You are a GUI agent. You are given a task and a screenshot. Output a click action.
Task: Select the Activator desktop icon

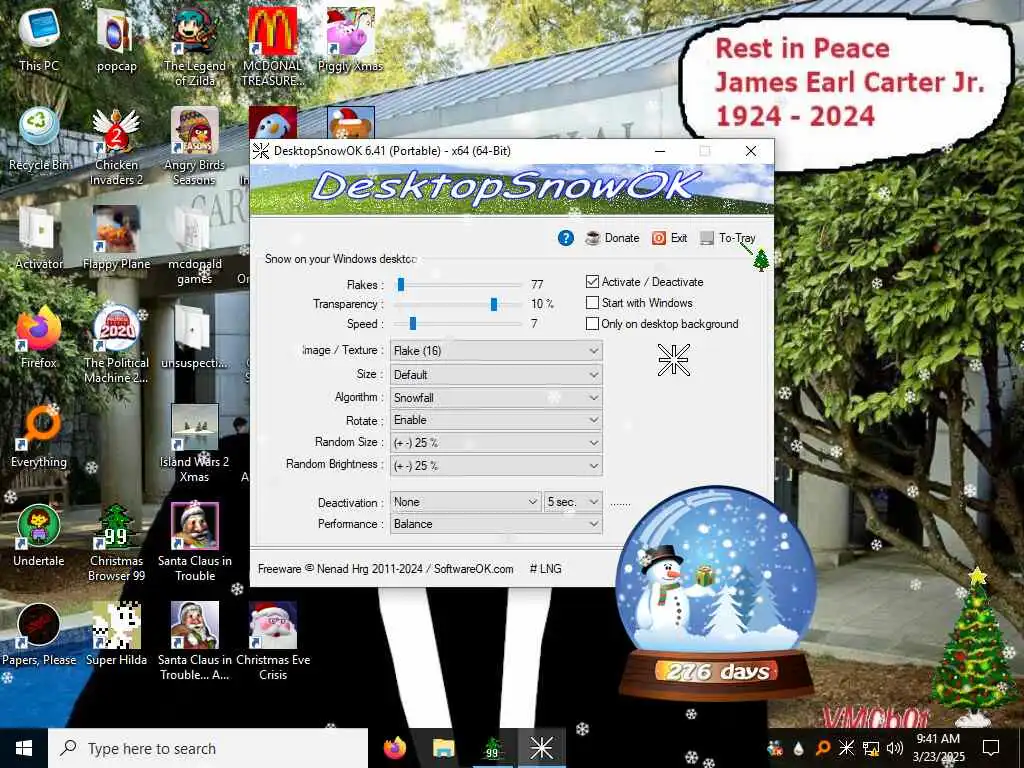coord(39,238)
